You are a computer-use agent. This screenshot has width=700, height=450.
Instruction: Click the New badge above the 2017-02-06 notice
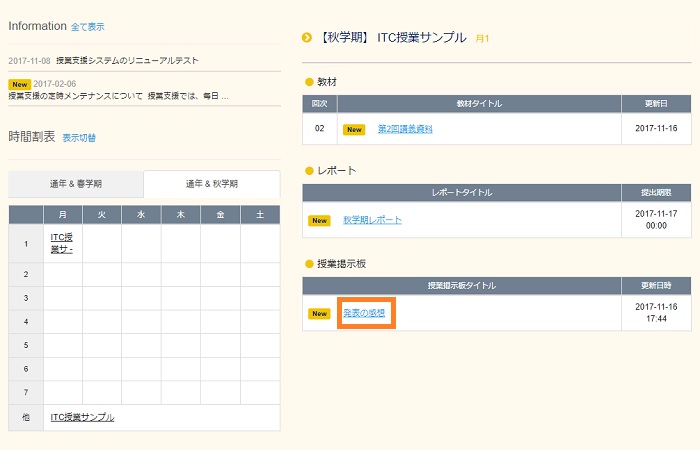pos(19,84)
